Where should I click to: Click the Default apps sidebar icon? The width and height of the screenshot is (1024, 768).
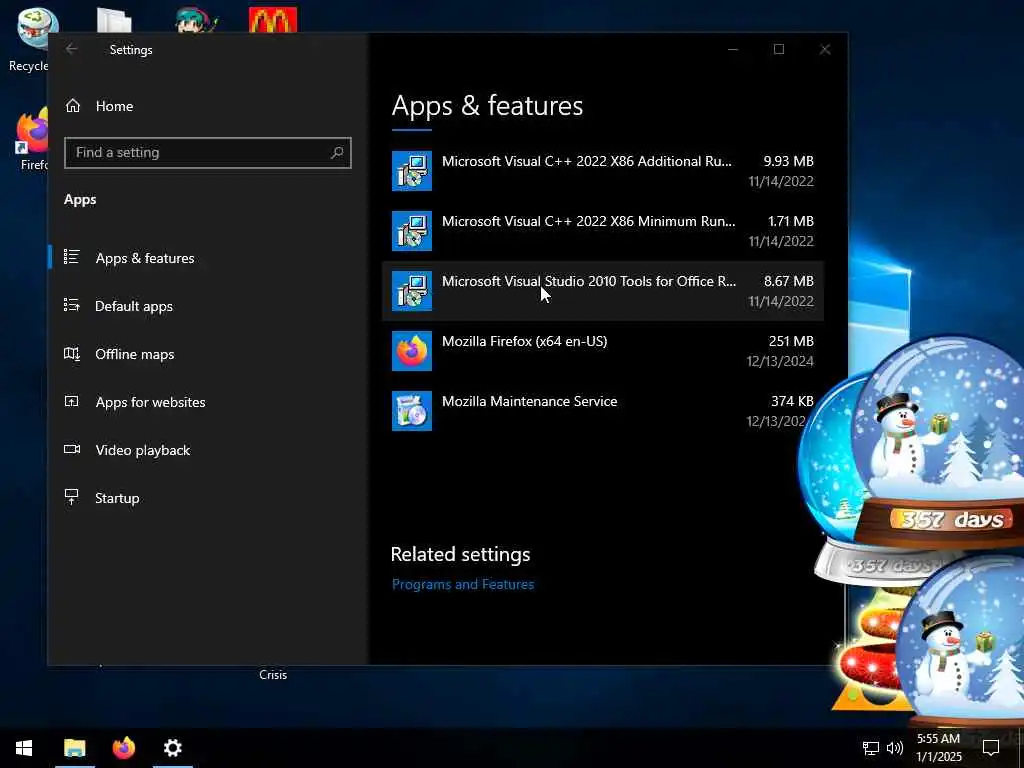point(72,305)
